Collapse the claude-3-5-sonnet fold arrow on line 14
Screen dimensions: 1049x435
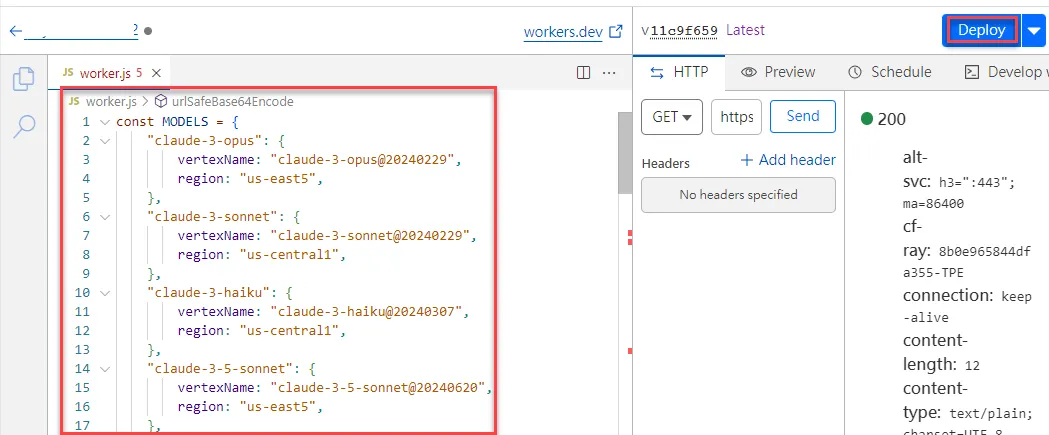click(x=104, y=368)
